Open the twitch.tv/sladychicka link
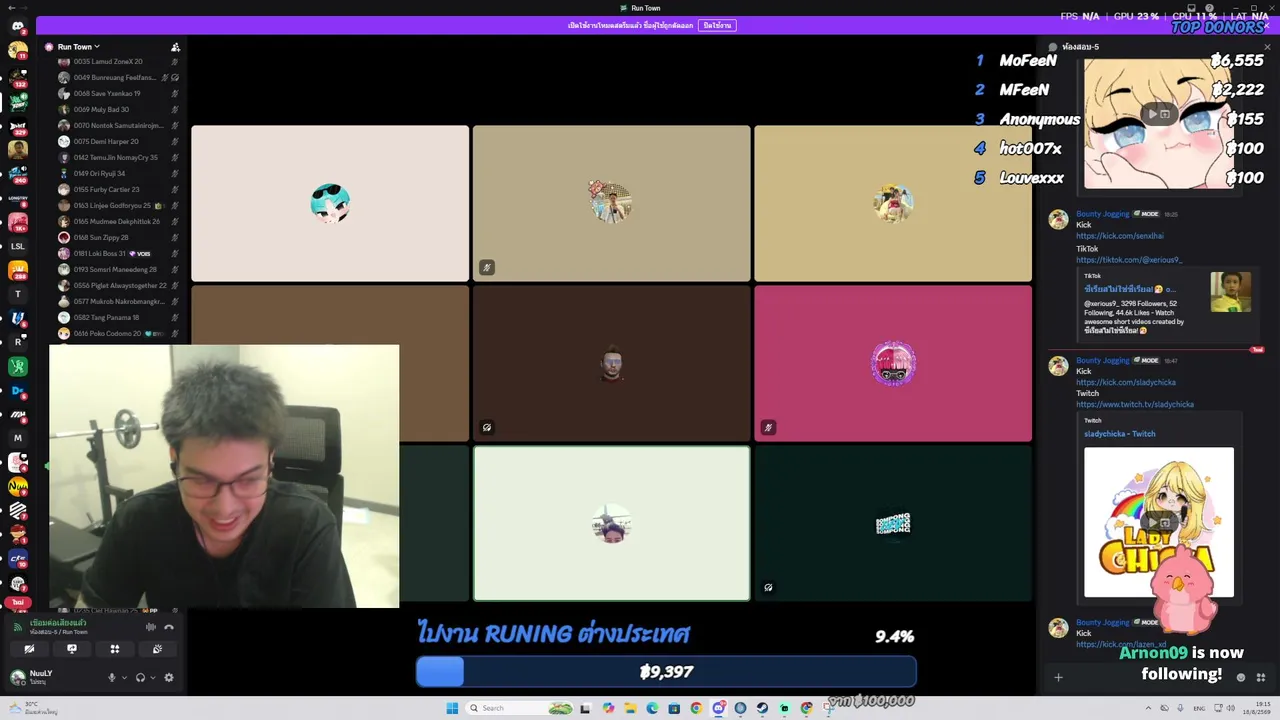 click(1135, 404)
